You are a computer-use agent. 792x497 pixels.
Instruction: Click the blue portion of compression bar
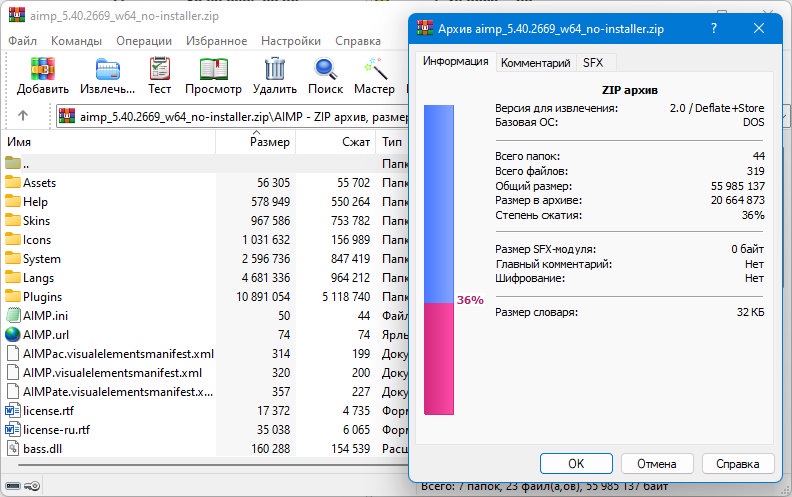(439, 204)
